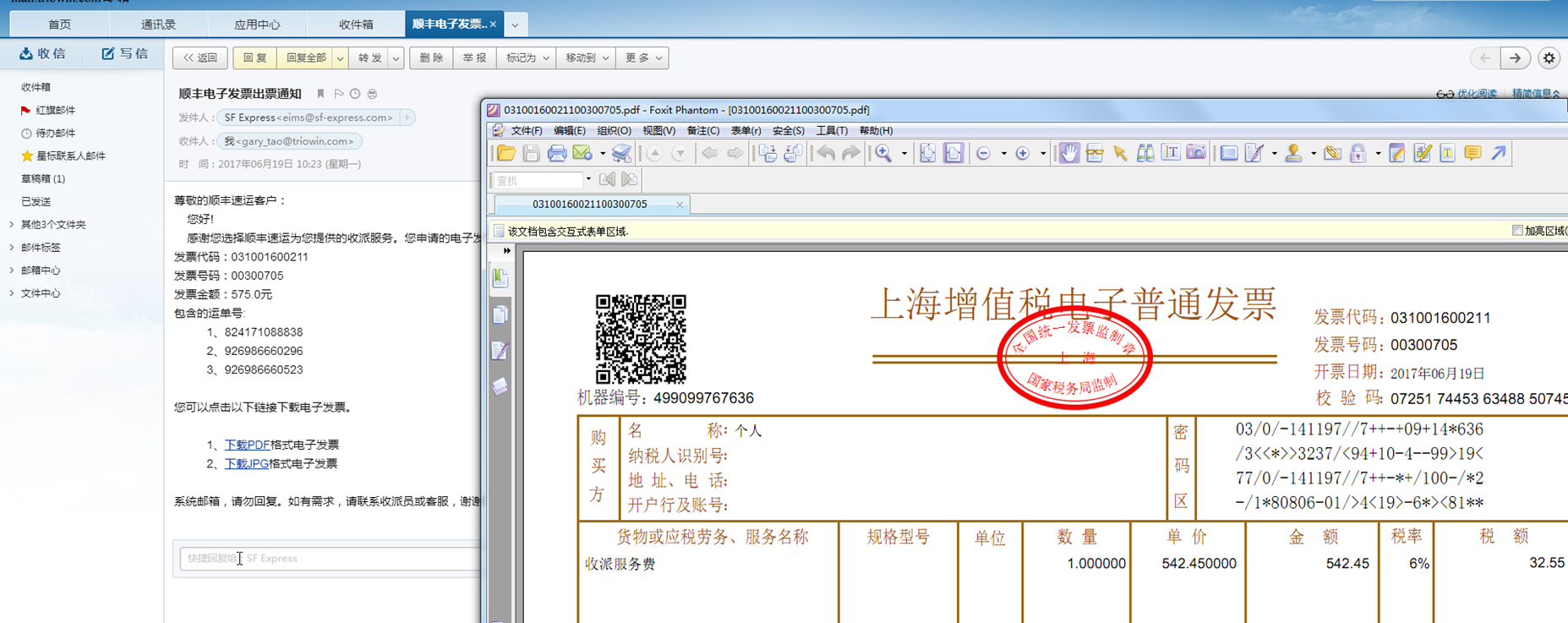Click the flag icon beside email subject
The image size is (1568, 623).
pos(338,94)
